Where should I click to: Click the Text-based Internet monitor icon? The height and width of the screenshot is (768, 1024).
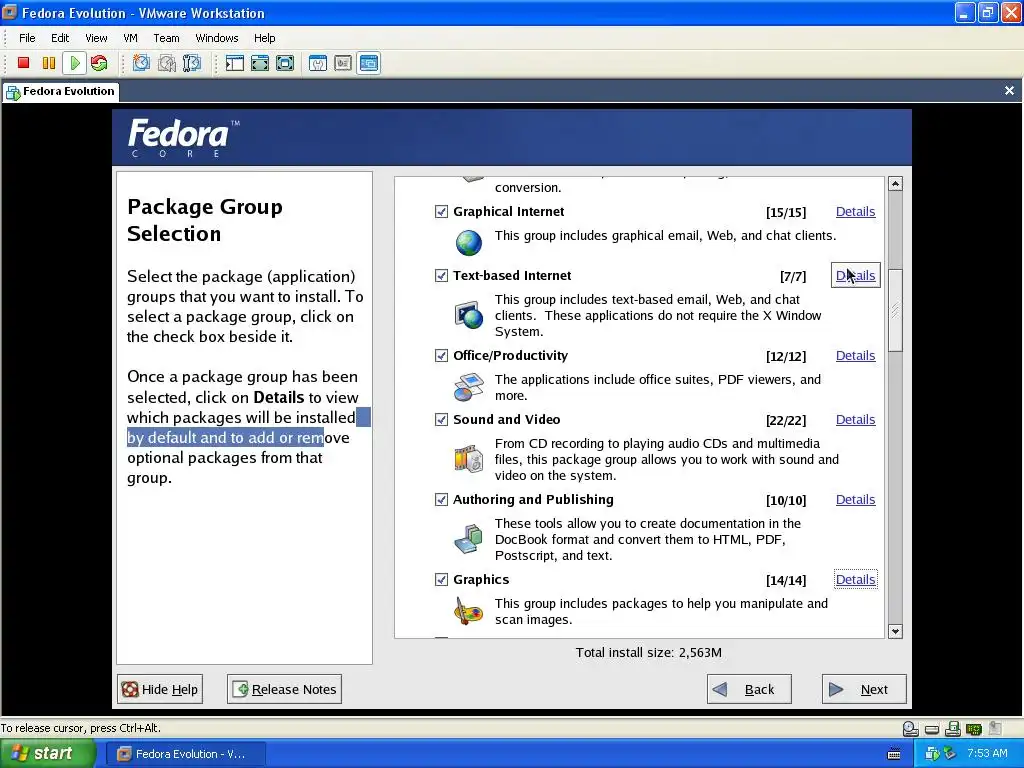(469, 315)
